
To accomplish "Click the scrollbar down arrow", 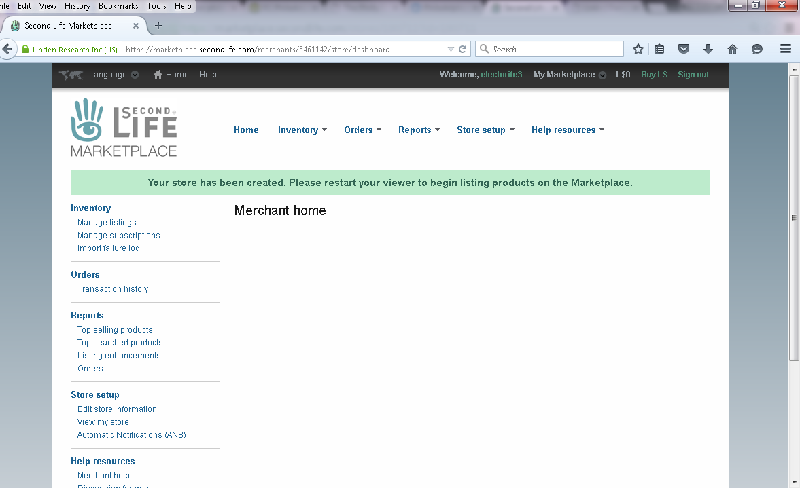I will (794, 482).
